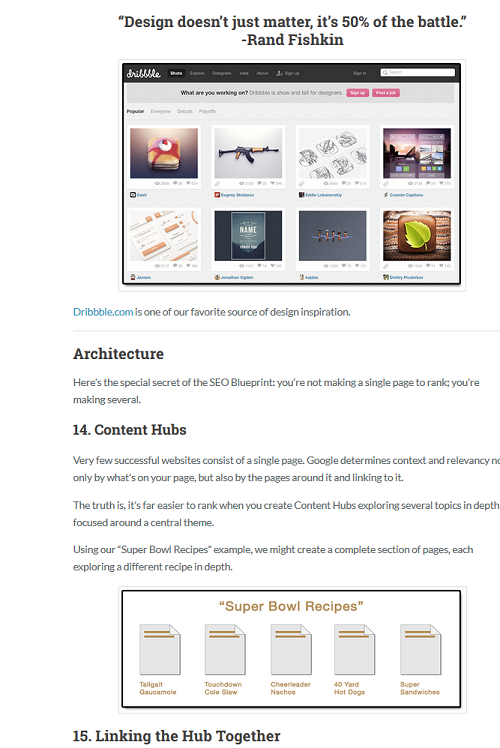Open Cosmin Capitanu's profile link
Viewport: 500px width, 748px height.
406,195
